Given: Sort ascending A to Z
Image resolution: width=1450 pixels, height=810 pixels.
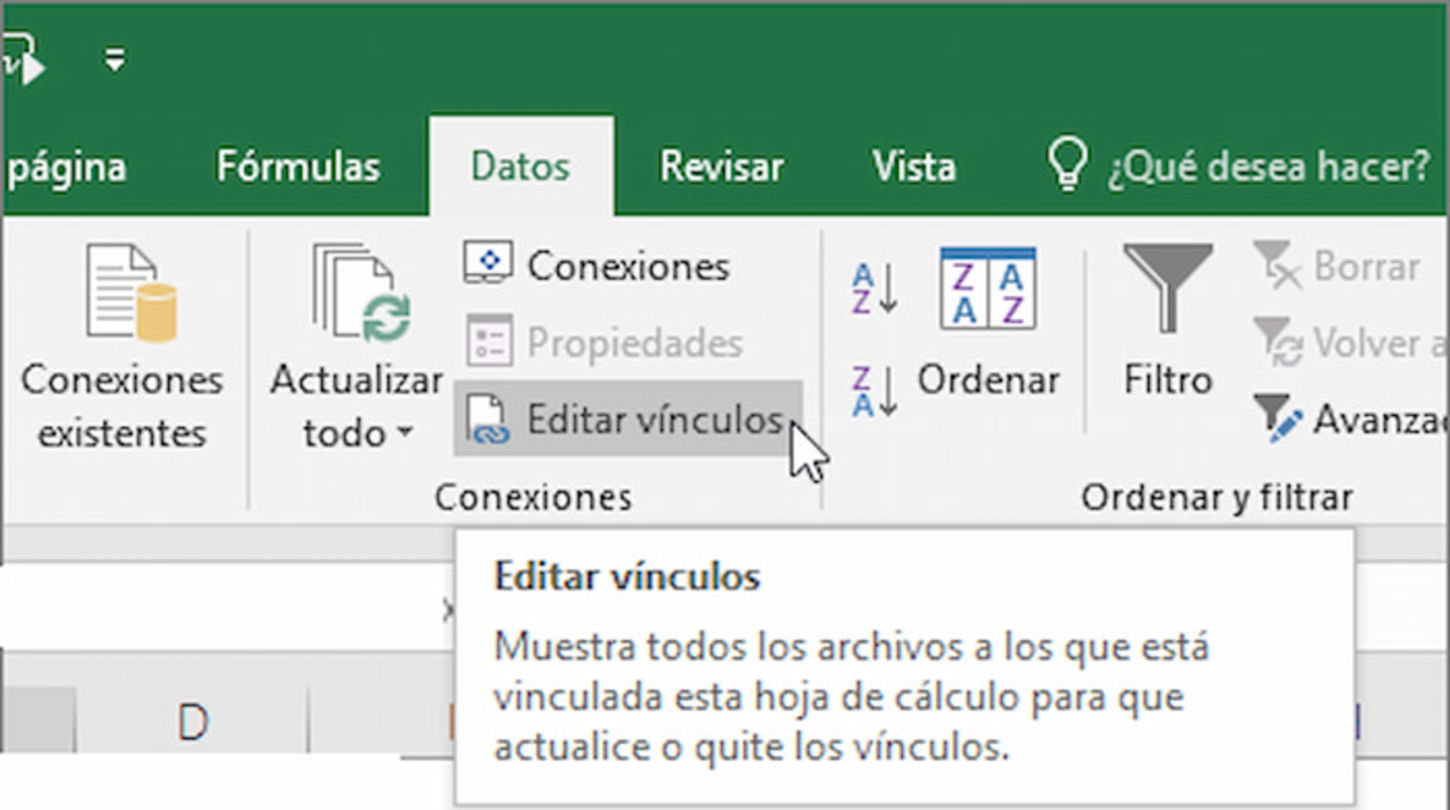Looking at the screenshot, I should tap(874, 288).
